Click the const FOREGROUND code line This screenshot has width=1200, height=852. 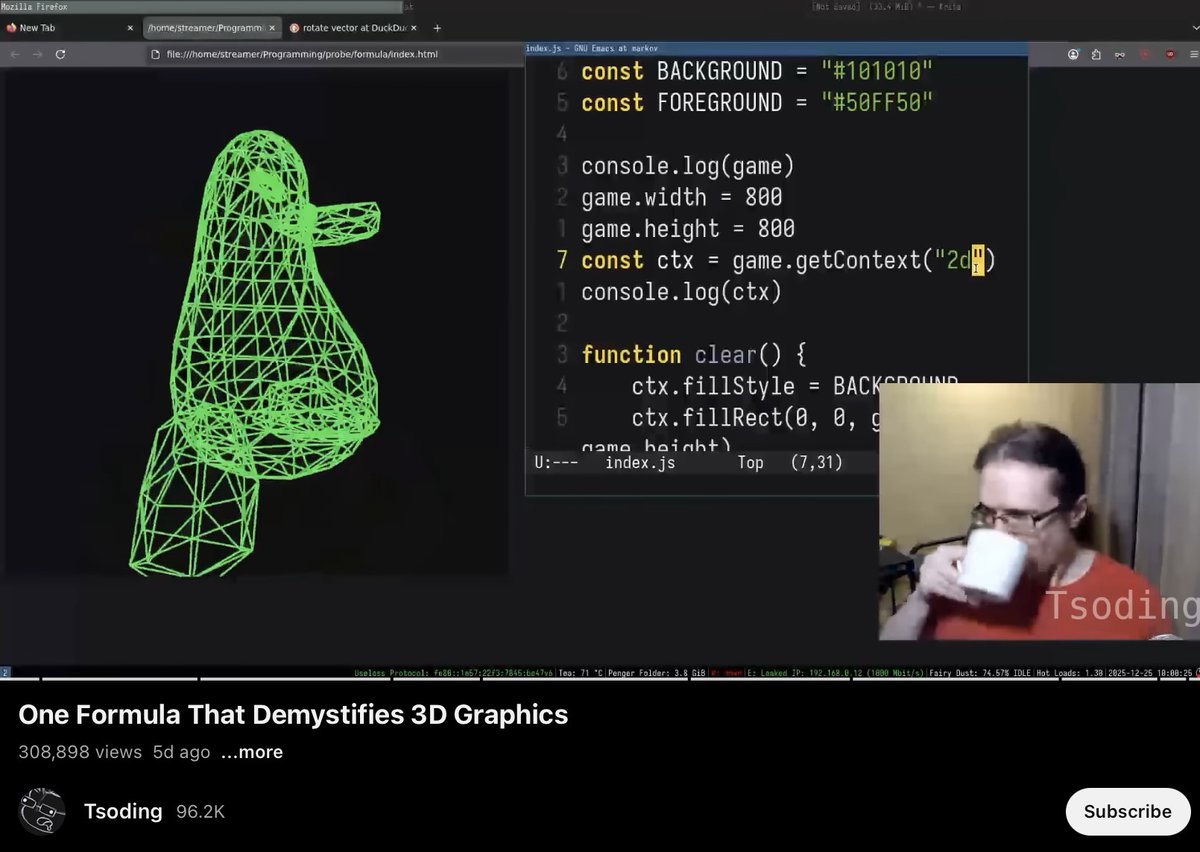tap(757, 102)
